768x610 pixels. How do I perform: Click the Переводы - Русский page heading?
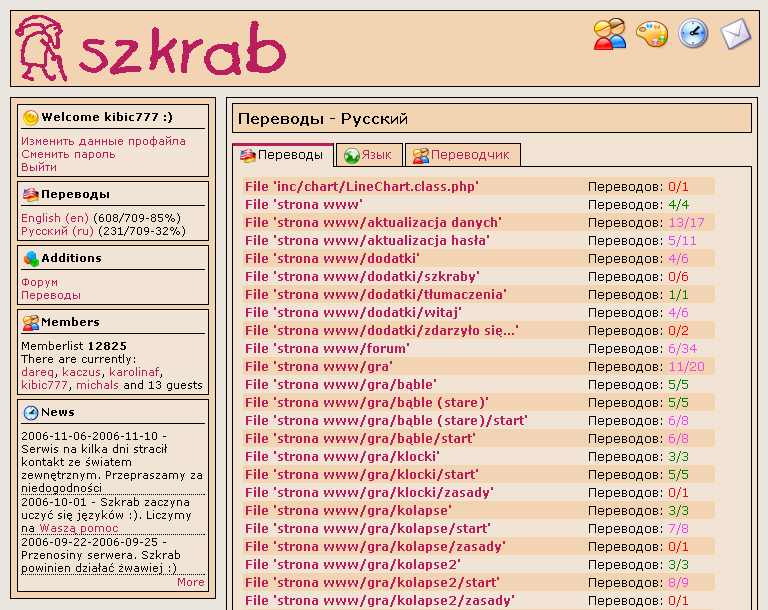pyautogui.click(x=323, y=119)
